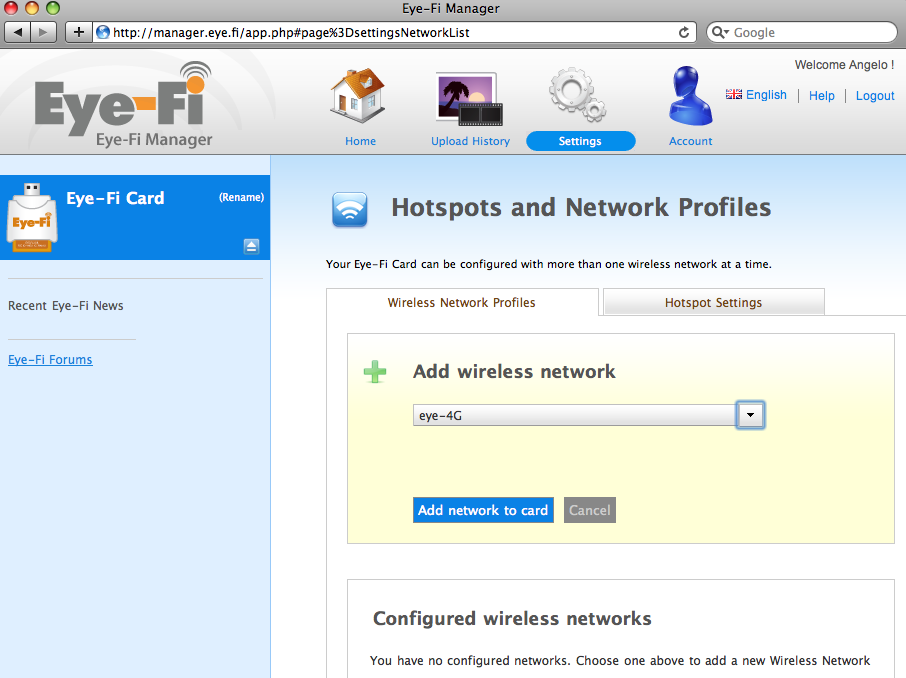Image resolution: width=906 pixels, height=678 pixels.
Task: Open the eye-4G network selection box
Action: coord(574,415)
